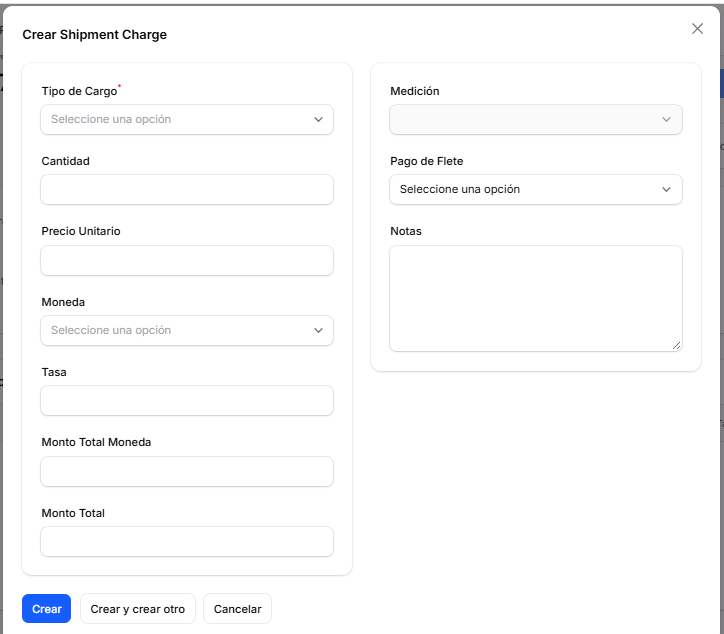
Task: Click the Crear y crear otro button
Action: (138, 609)
